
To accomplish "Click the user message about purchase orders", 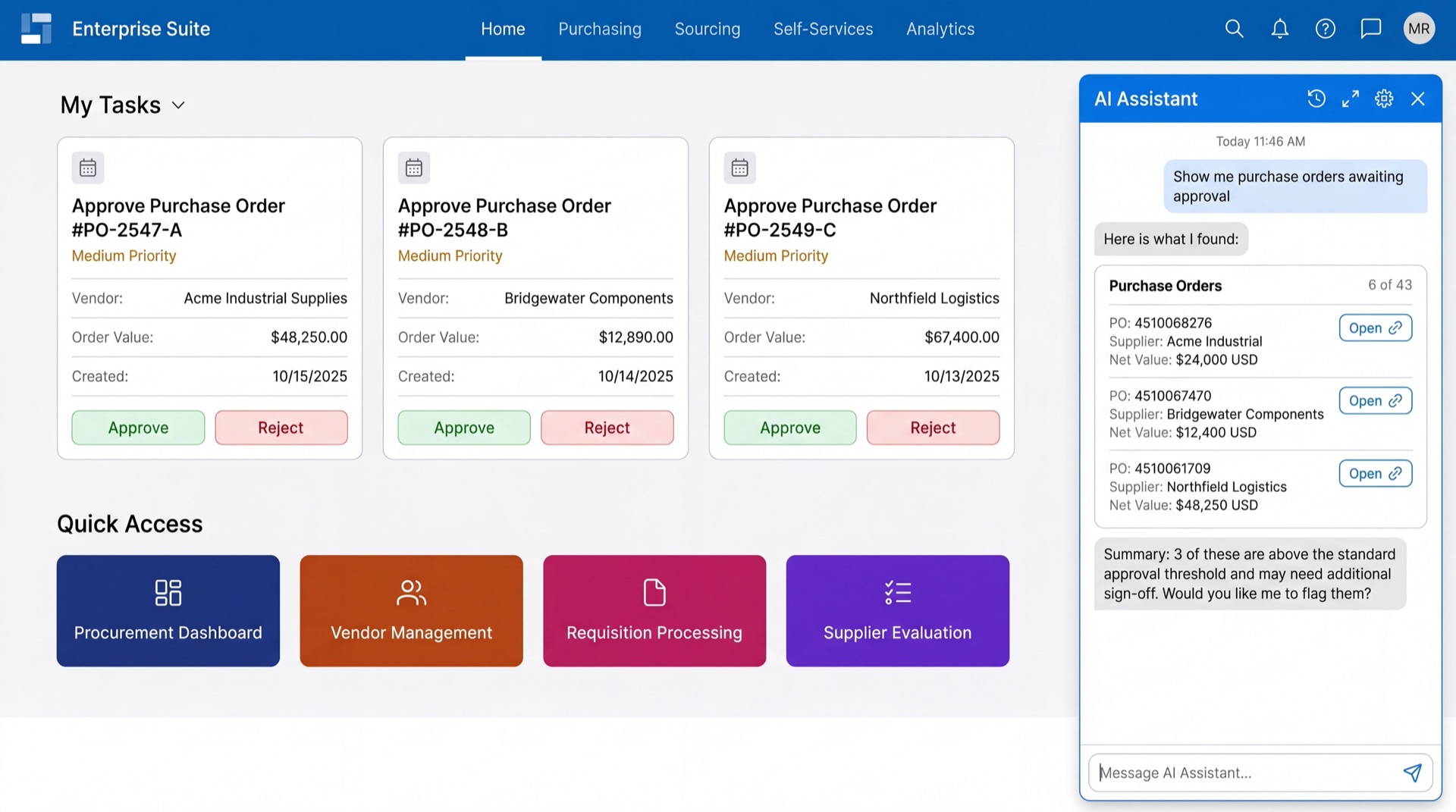I will tap(1295, 187).
